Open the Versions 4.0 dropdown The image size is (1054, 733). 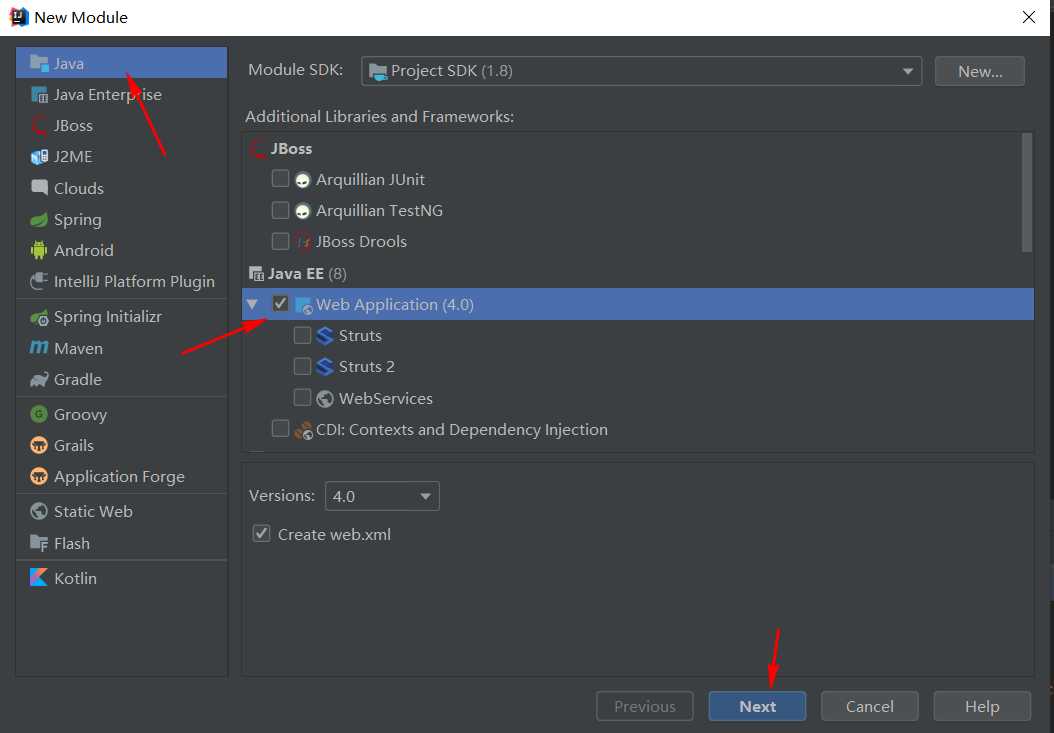pyautogui.click(x=382, y=496)
